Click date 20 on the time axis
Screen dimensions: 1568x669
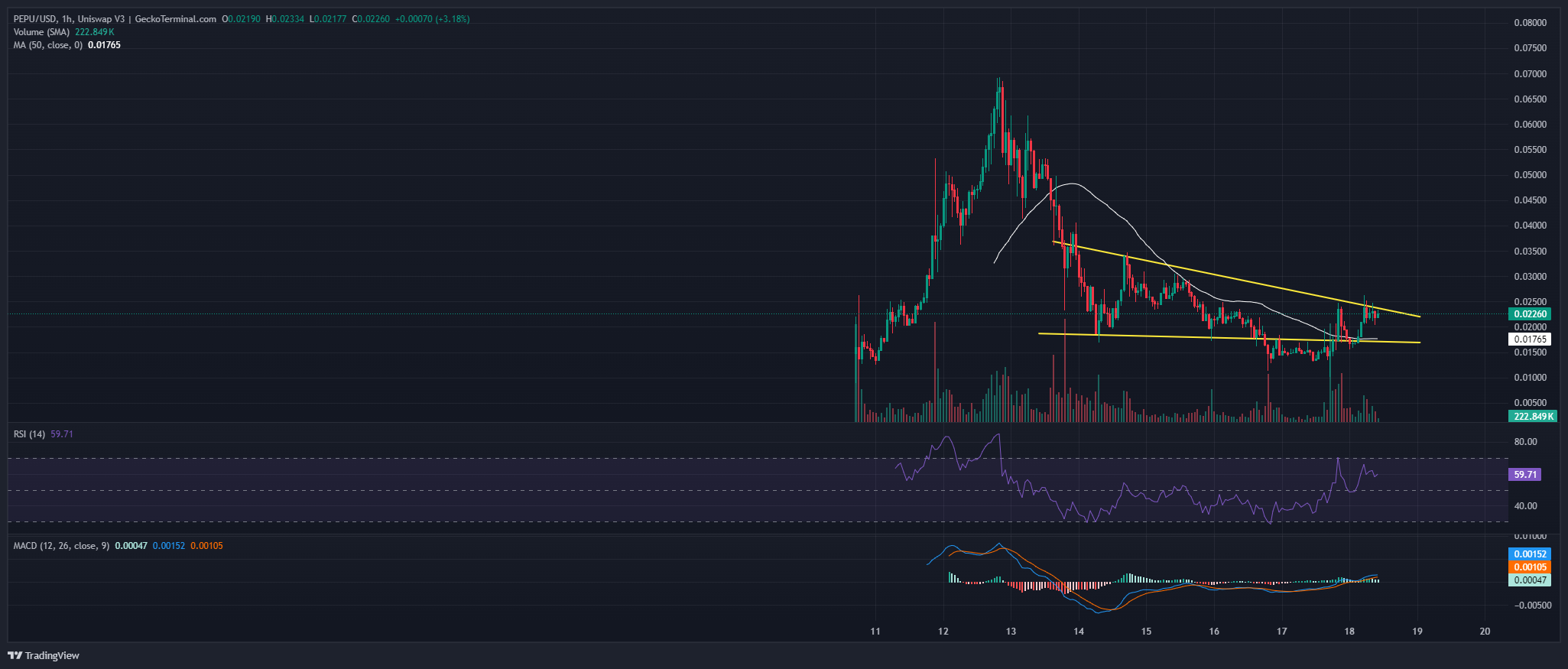(x=1485, y=632)
